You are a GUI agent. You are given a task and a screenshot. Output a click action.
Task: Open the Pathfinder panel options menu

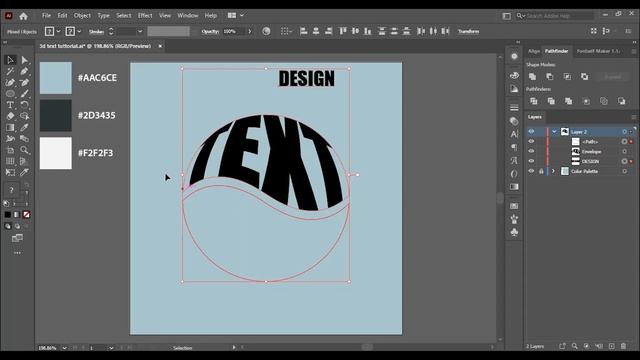click(633, 51)
